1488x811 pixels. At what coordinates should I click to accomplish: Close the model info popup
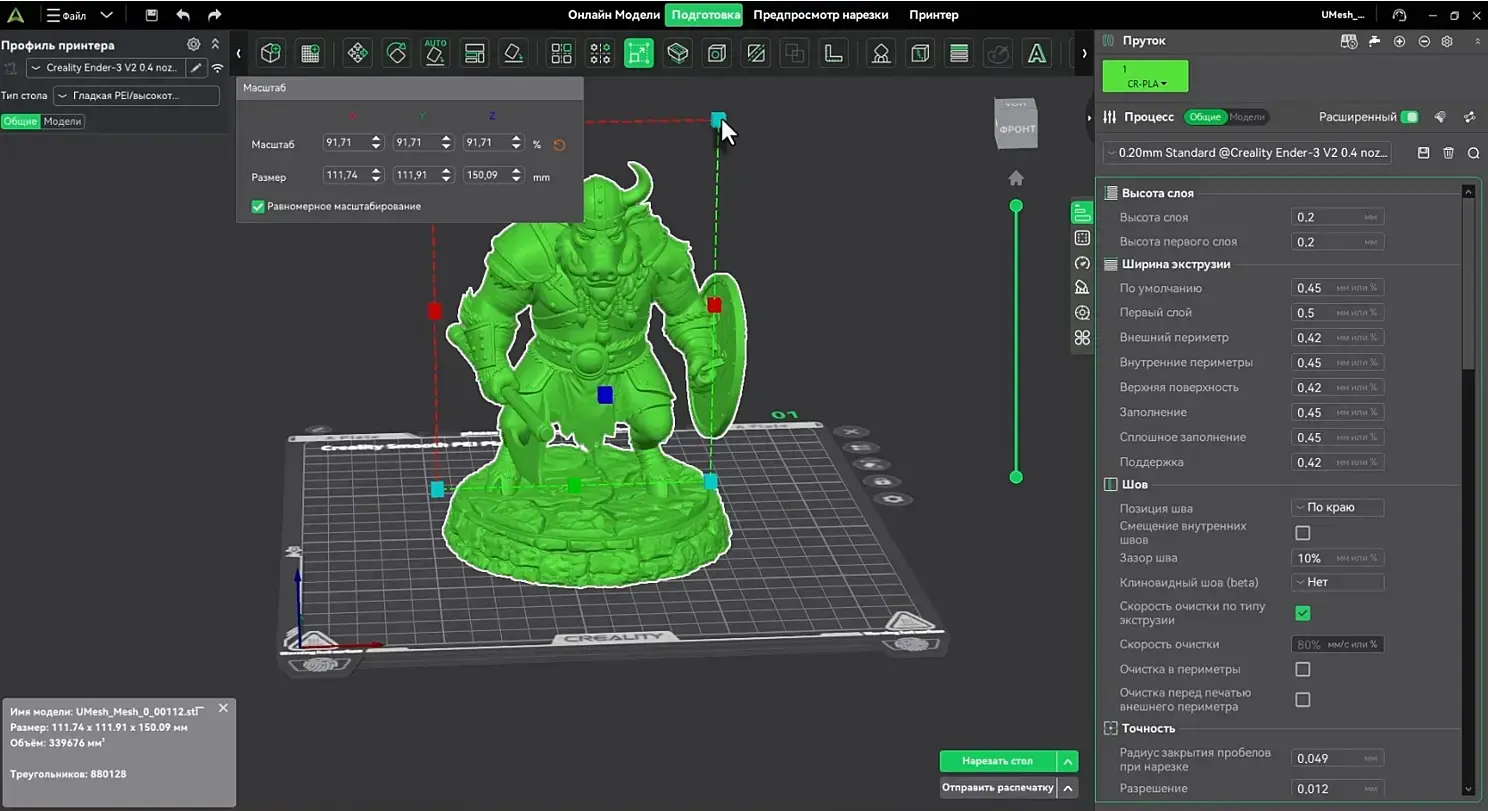pyautogui.click(x=223, y=708)
